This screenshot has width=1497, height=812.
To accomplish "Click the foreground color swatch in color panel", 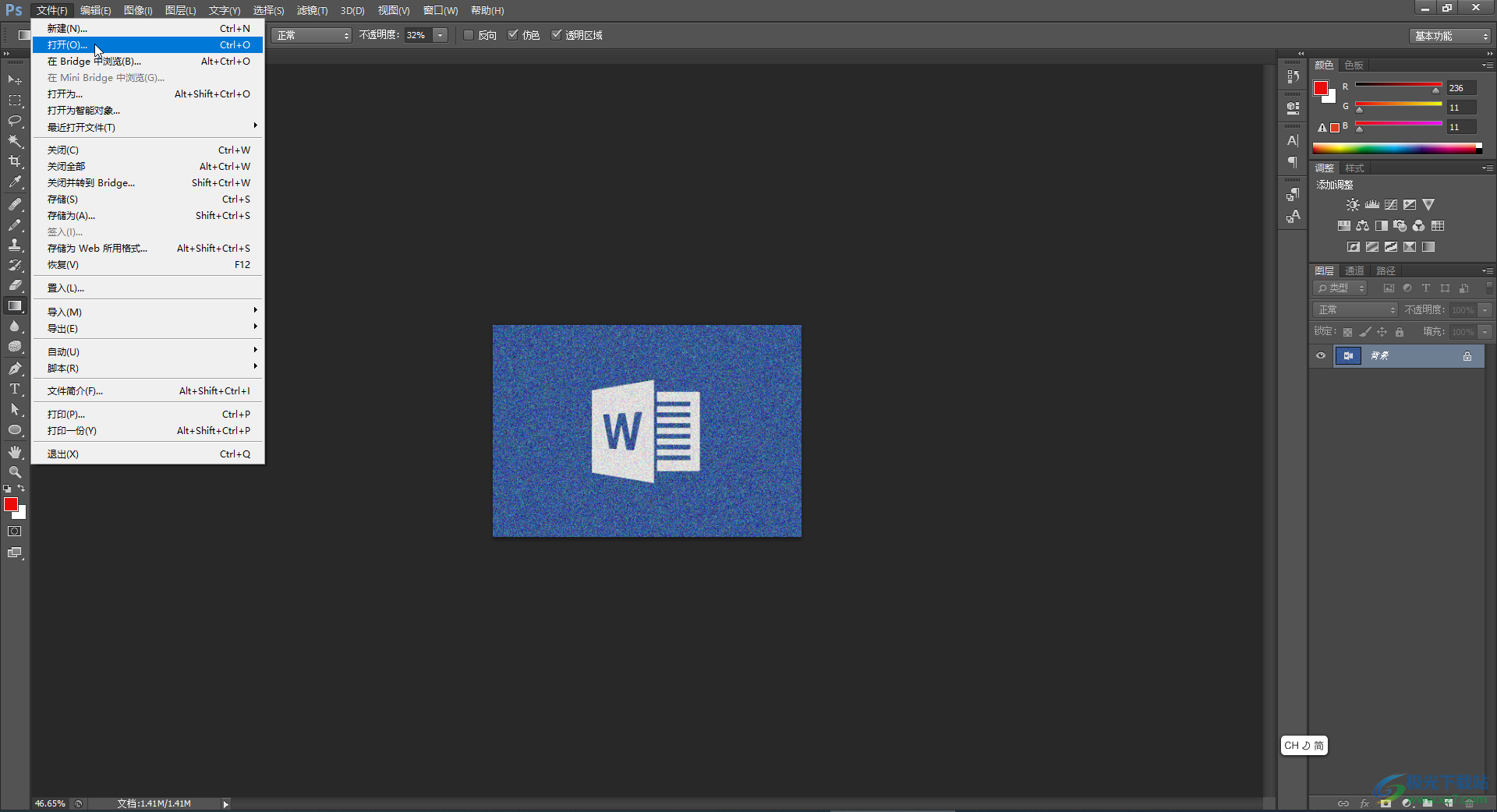I will coord(1321,89).
